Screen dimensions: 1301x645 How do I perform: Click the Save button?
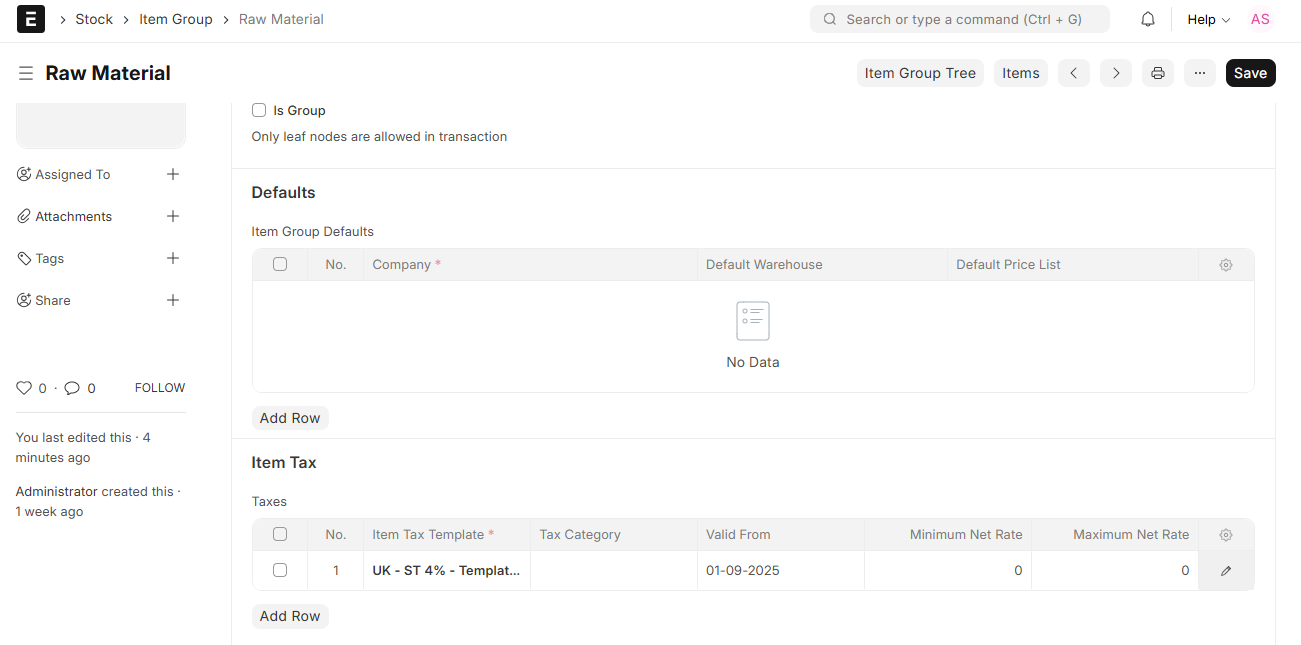tap(1250, 73)
